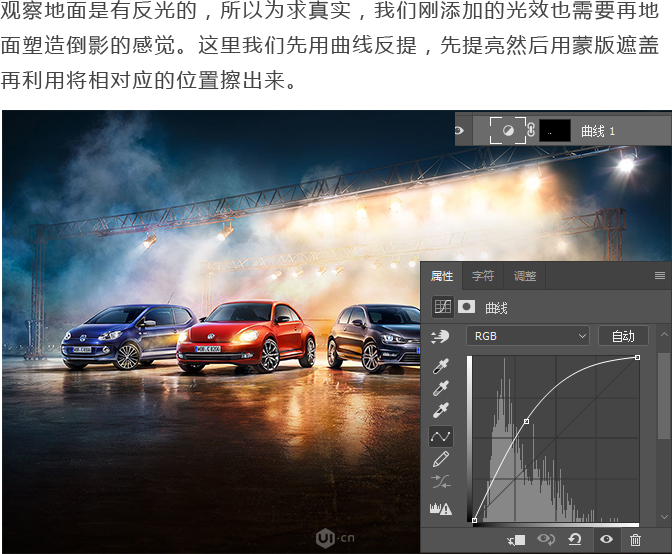Viewport: 672px width, 554px height.
Task: Toggle clip adjustment to layer below
Action: 516,540
